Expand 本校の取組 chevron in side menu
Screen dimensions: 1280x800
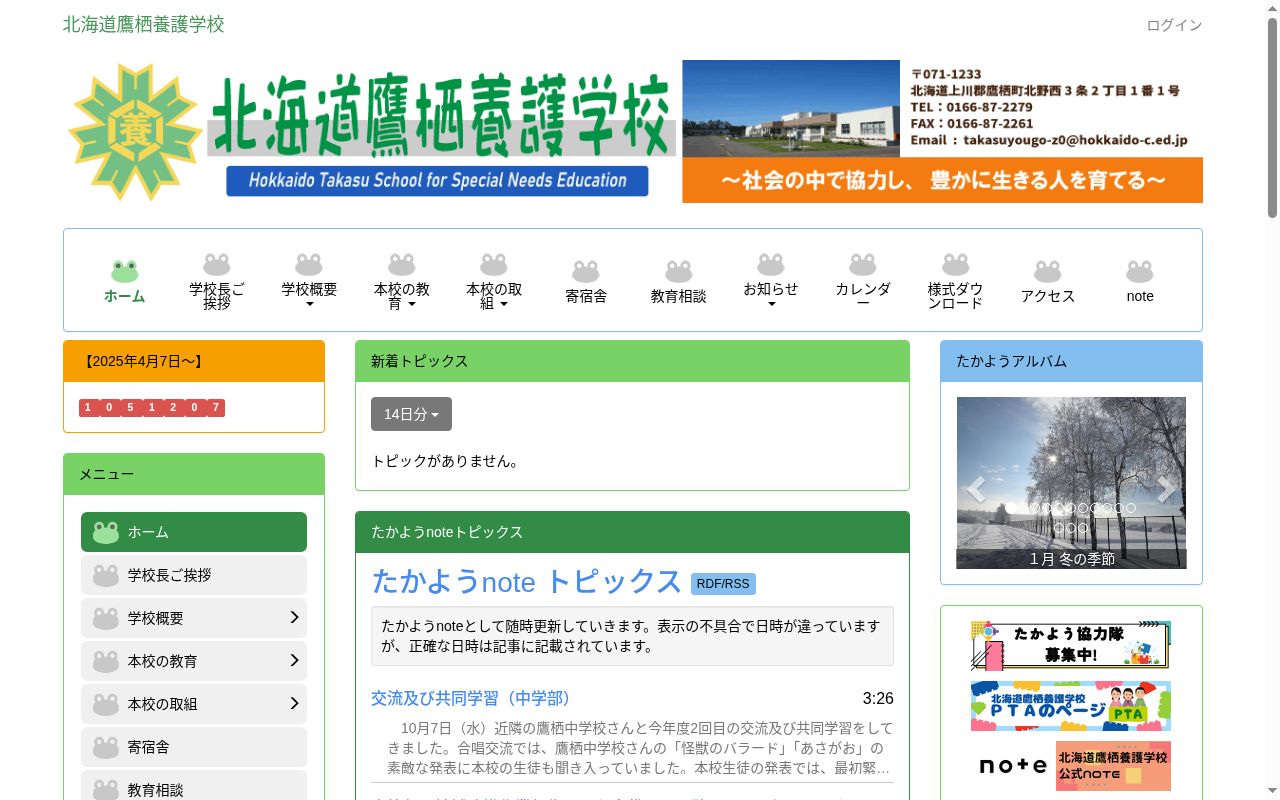[294, 703]
